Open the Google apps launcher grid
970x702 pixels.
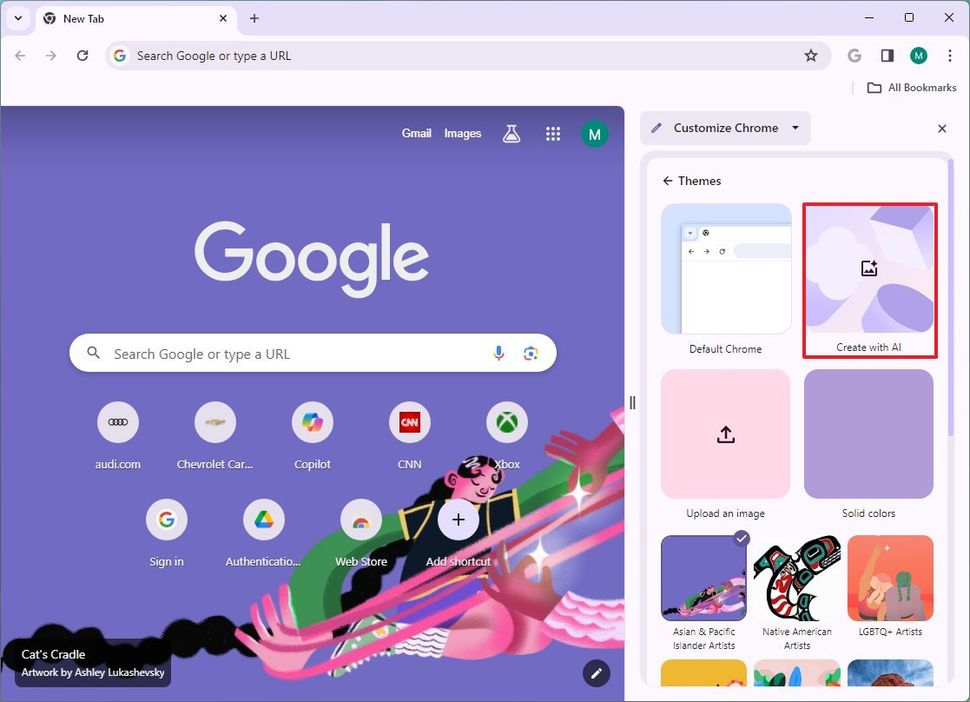(x=553, y=133)
